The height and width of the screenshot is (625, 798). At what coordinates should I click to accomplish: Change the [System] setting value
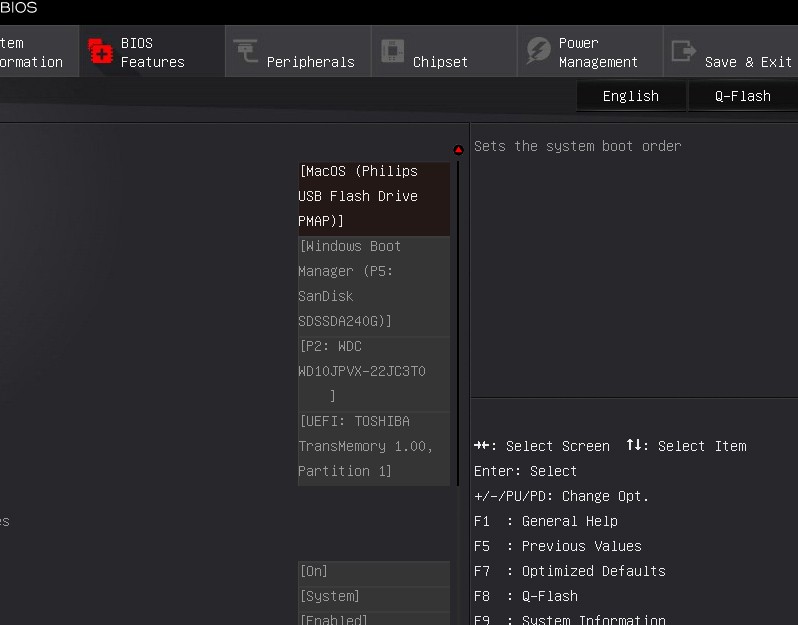(x=373, y=596)
